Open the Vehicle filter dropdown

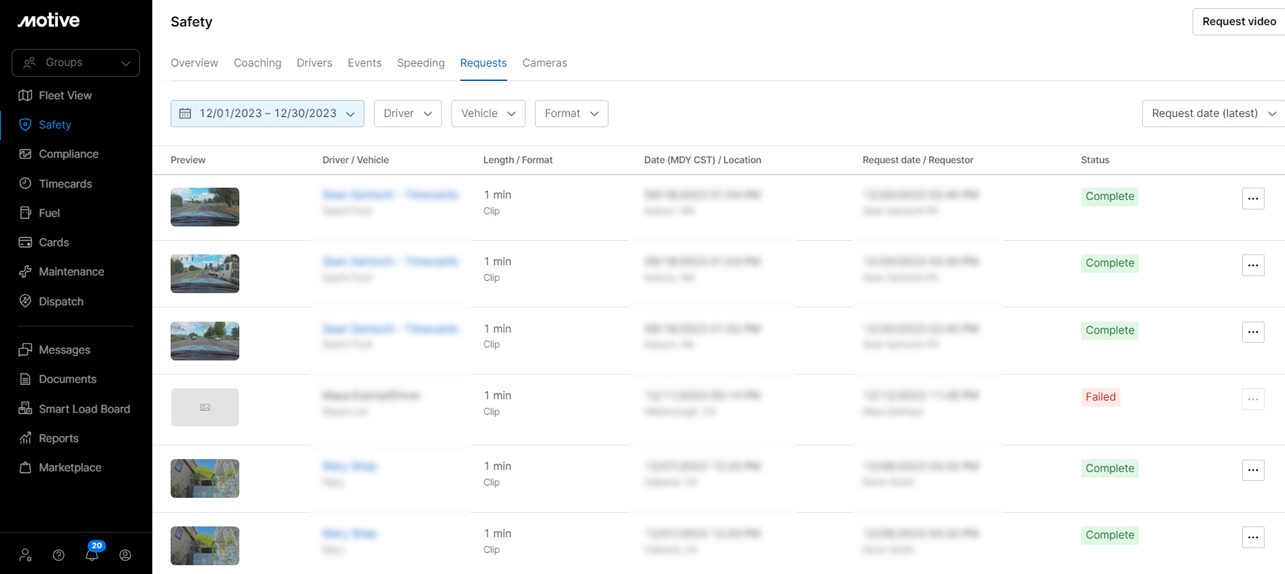[488, 114]
